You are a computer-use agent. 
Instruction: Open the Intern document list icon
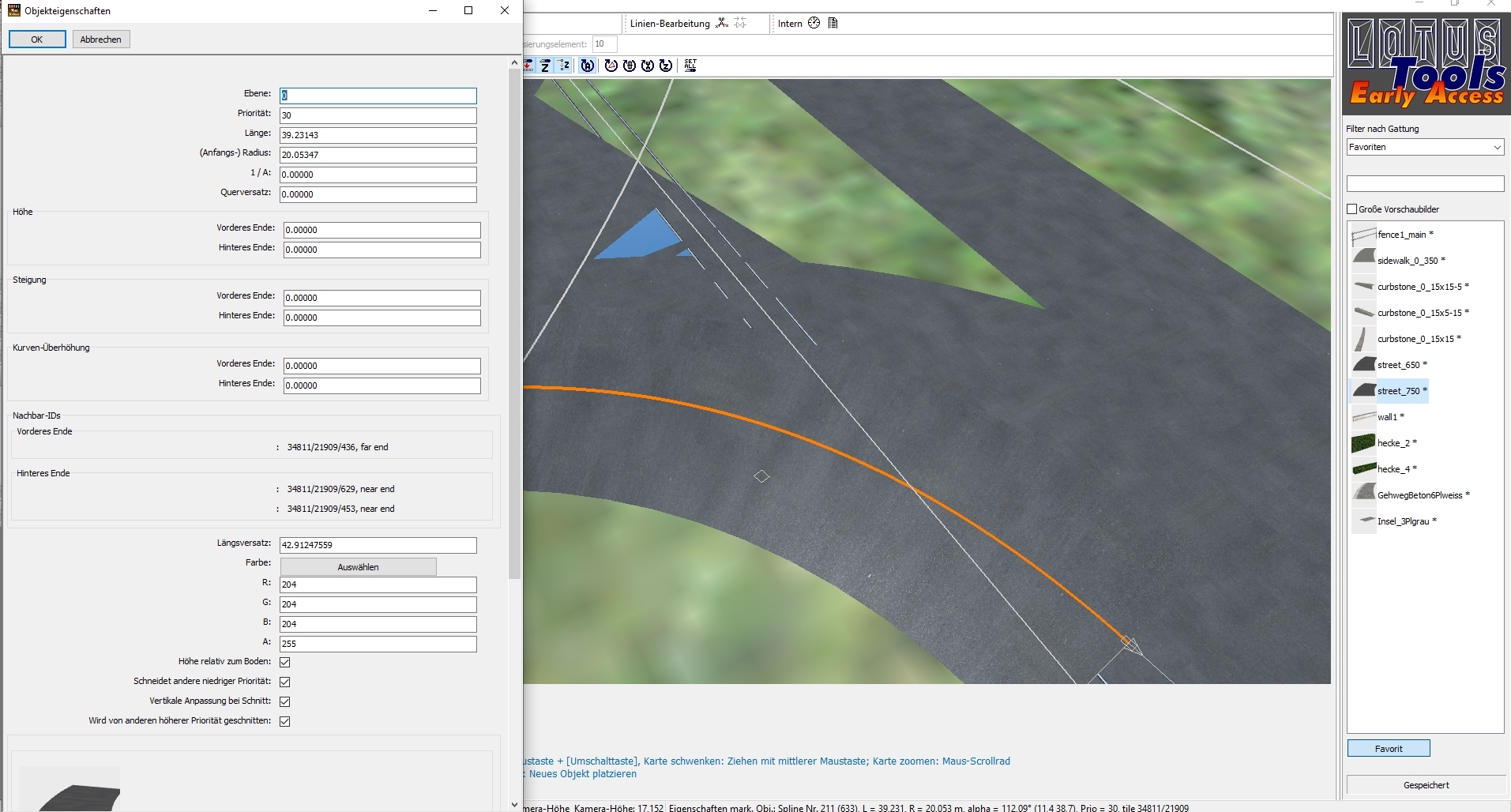pos(833,23)
